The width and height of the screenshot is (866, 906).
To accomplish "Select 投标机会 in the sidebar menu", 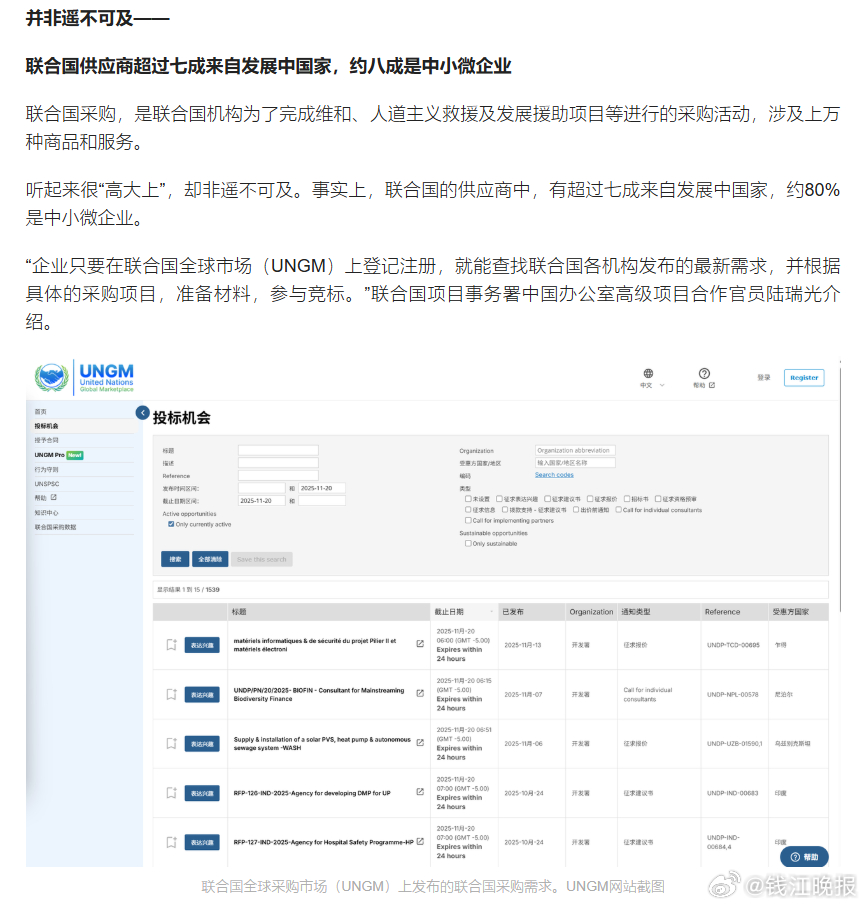I will point(47,425).
